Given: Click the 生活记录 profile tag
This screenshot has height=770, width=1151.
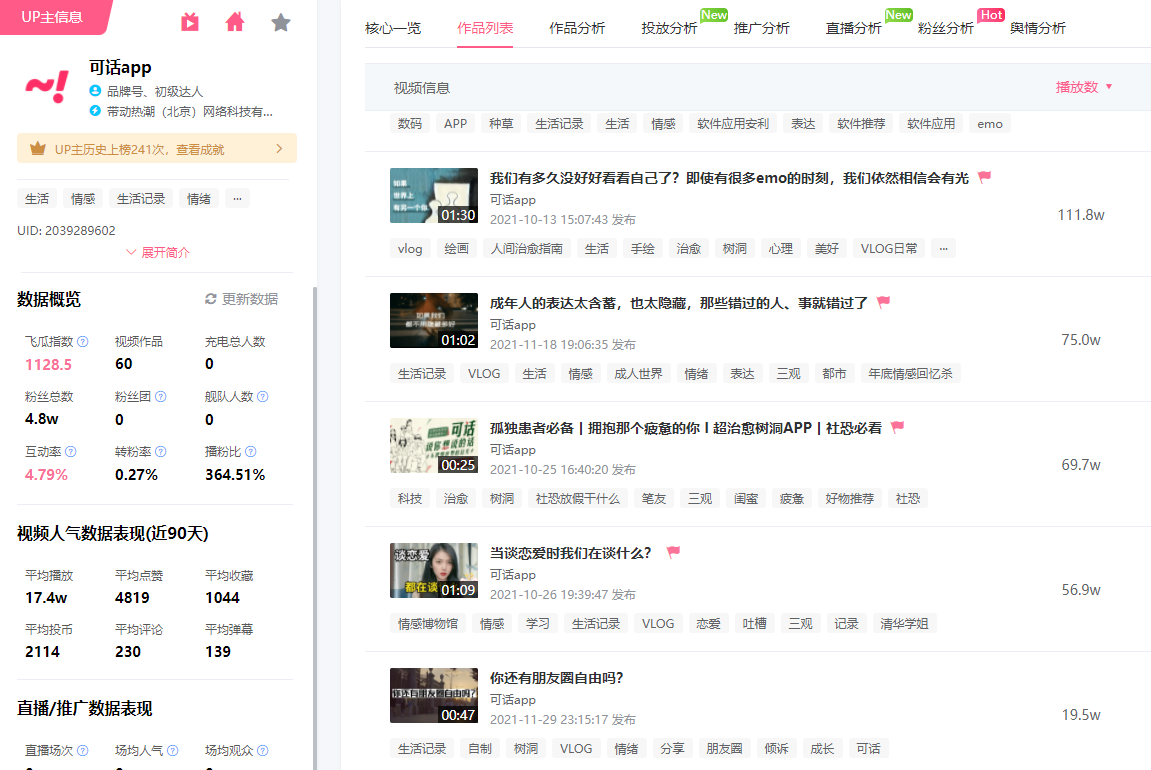Looking at the screenshot, I should (141, 198).
